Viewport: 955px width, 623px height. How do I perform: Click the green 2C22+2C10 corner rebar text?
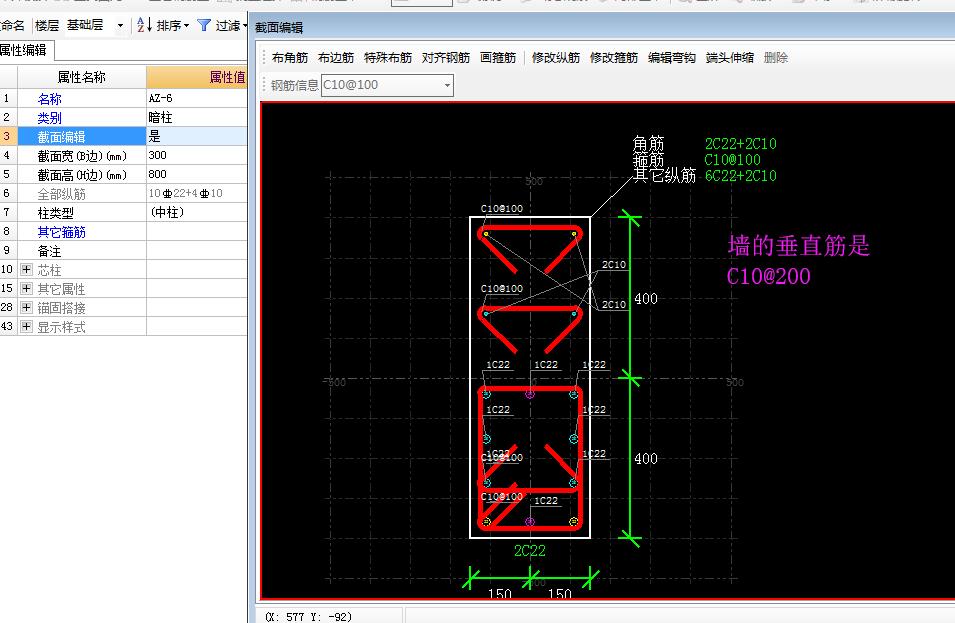point(741,144)
